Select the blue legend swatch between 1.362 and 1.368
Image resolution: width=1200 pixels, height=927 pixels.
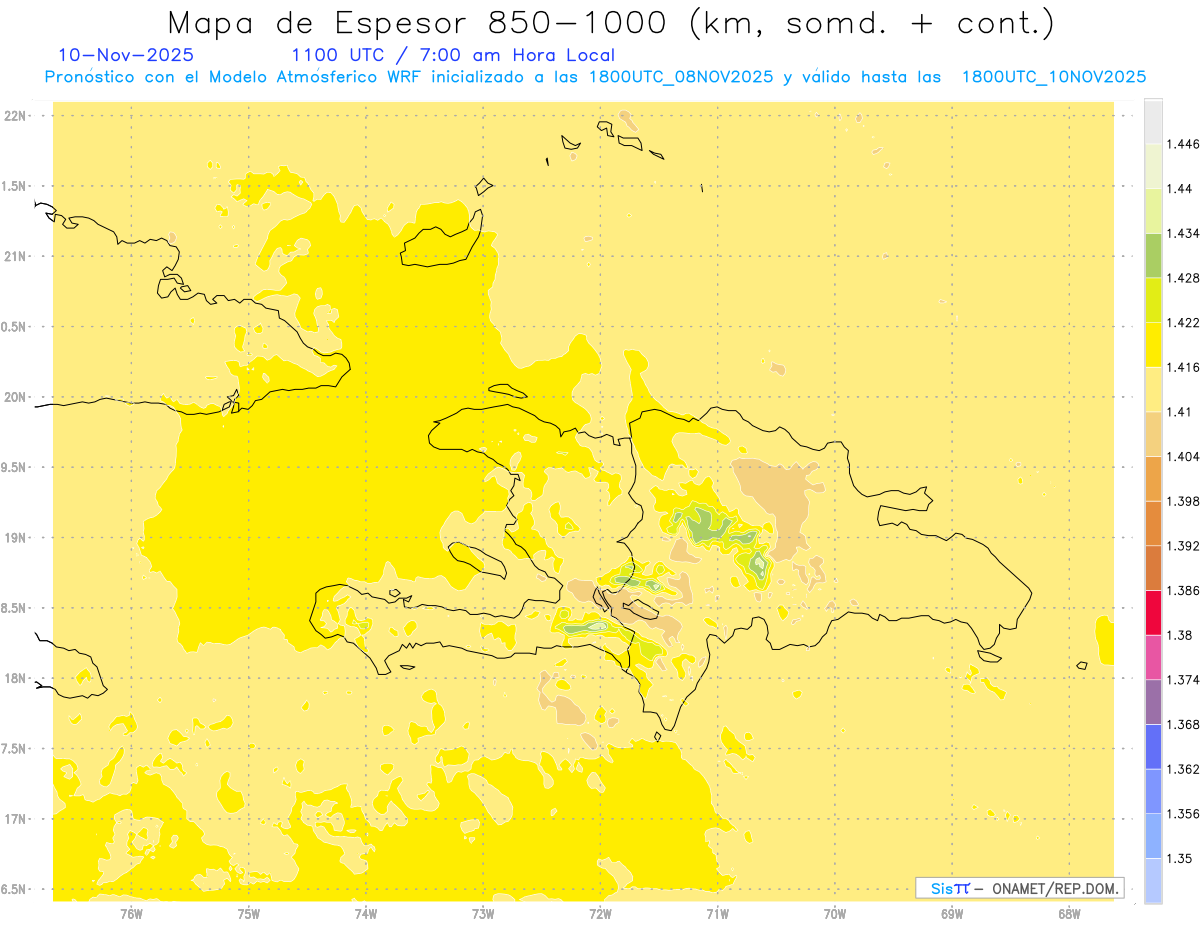[x=1153, y=746]
